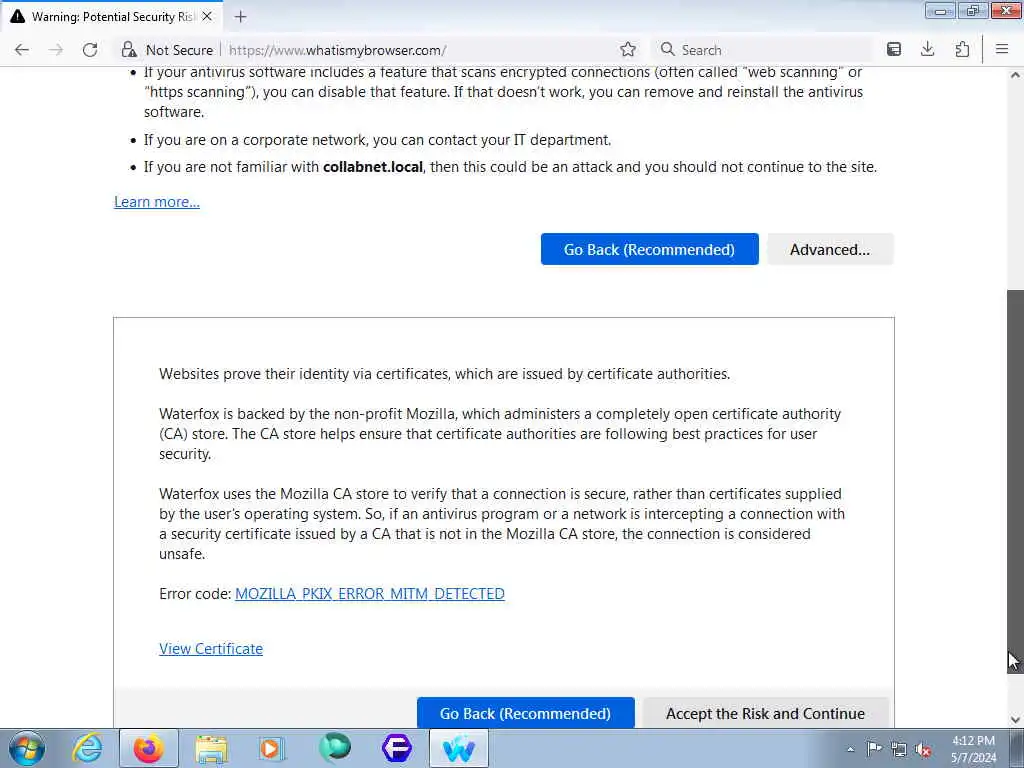Open the green circular taskbar app

point(334,748)
